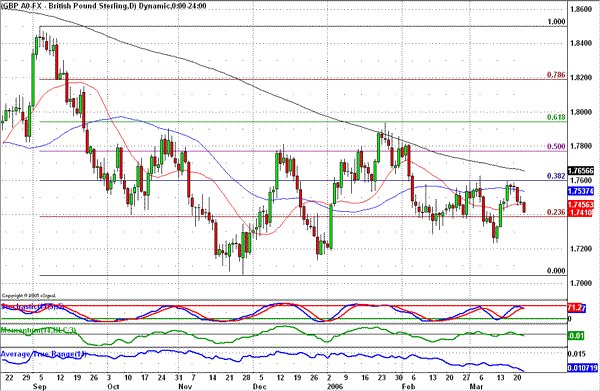Click the Mar month label on date axis
This screenshot has width=600, height=391.
(x=476, y=386)
